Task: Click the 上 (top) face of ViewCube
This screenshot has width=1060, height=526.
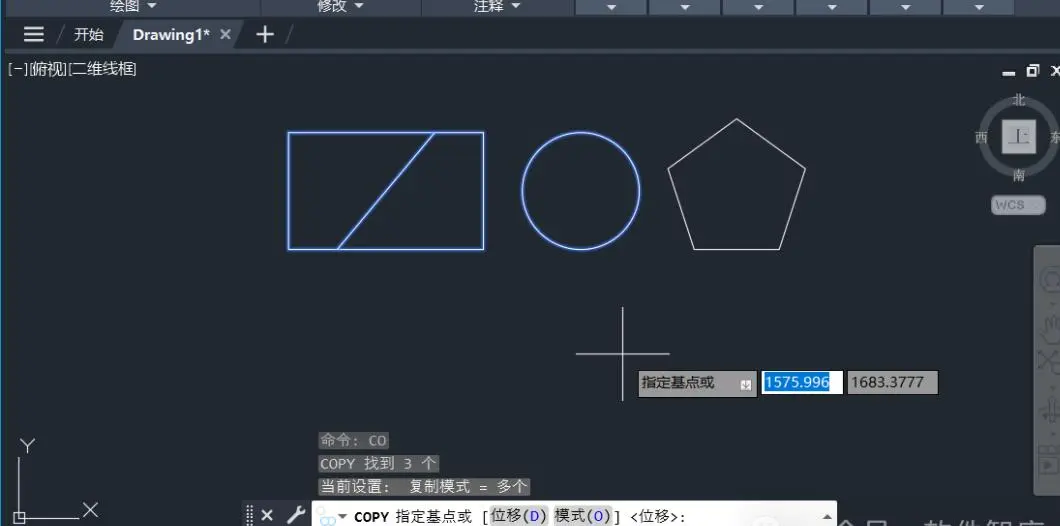Action: point(1018,137)
